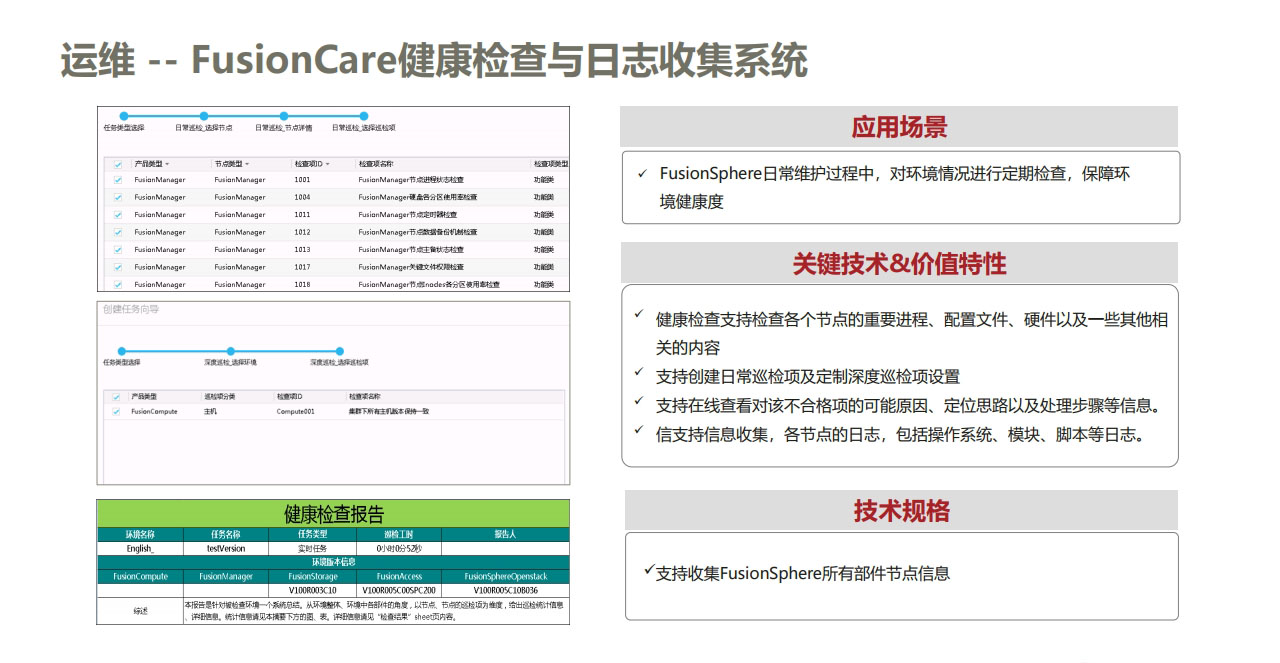Click the 日常巡检_节点详情 step dot
The height and width of the screenshot is (663, 1280).
[x=284, y=116]
